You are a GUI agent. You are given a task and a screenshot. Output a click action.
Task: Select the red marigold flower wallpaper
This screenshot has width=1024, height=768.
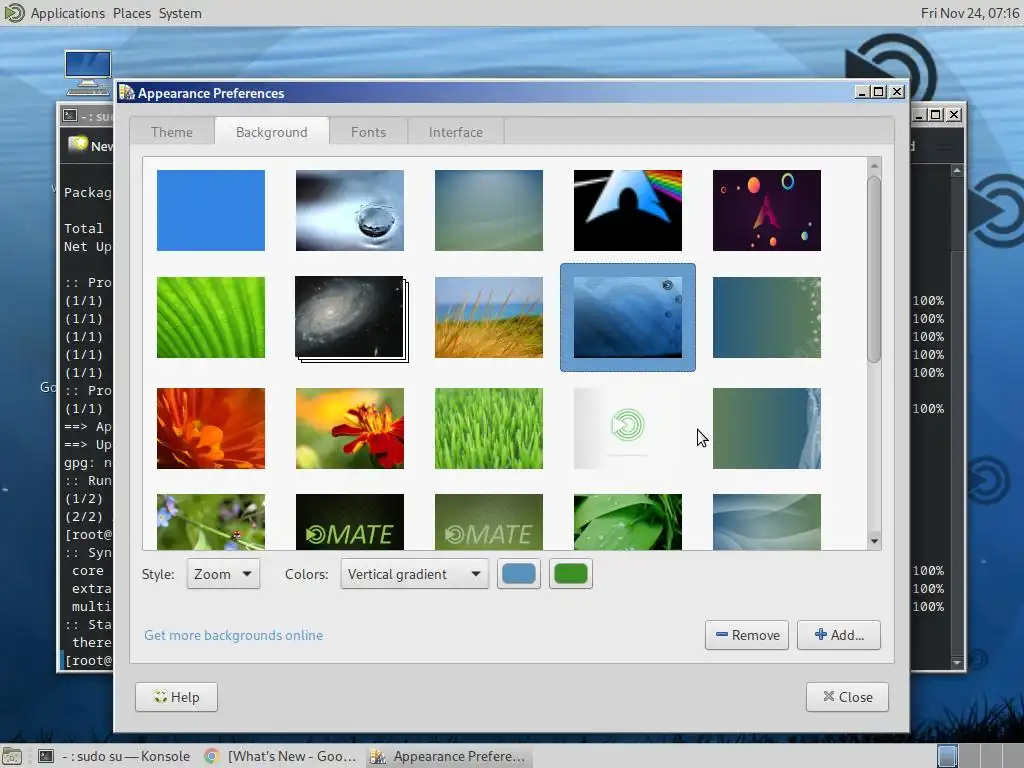tap(349, 428)
